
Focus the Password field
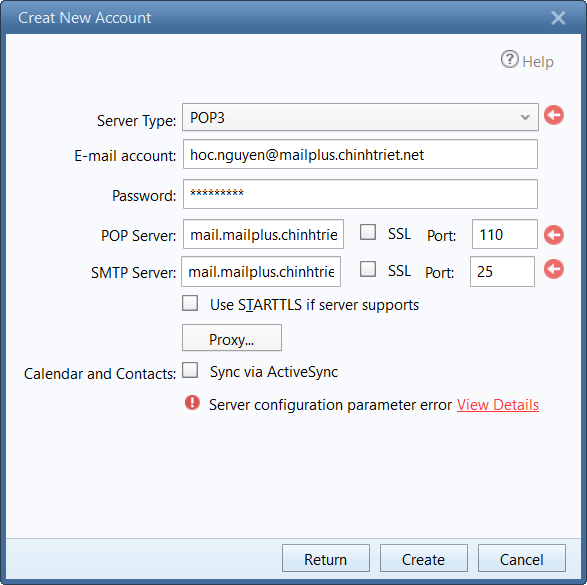coord(360,194)
